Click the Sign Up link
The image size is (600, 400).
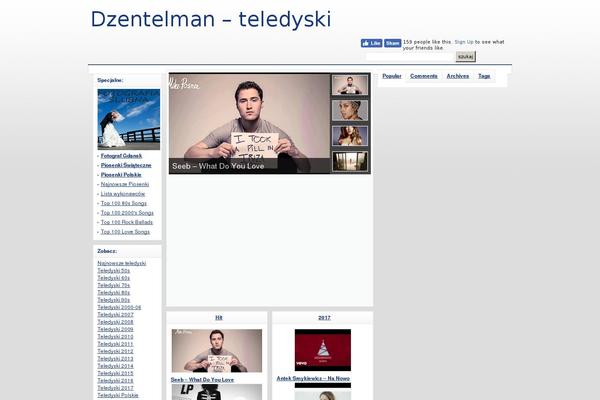464,42
